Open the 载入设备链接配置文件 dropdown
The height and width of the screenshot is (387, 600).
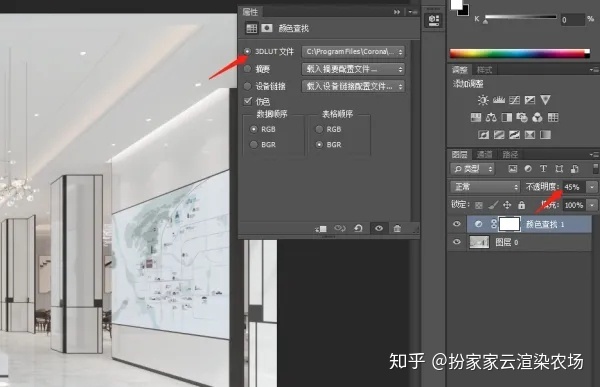[353, 87]
